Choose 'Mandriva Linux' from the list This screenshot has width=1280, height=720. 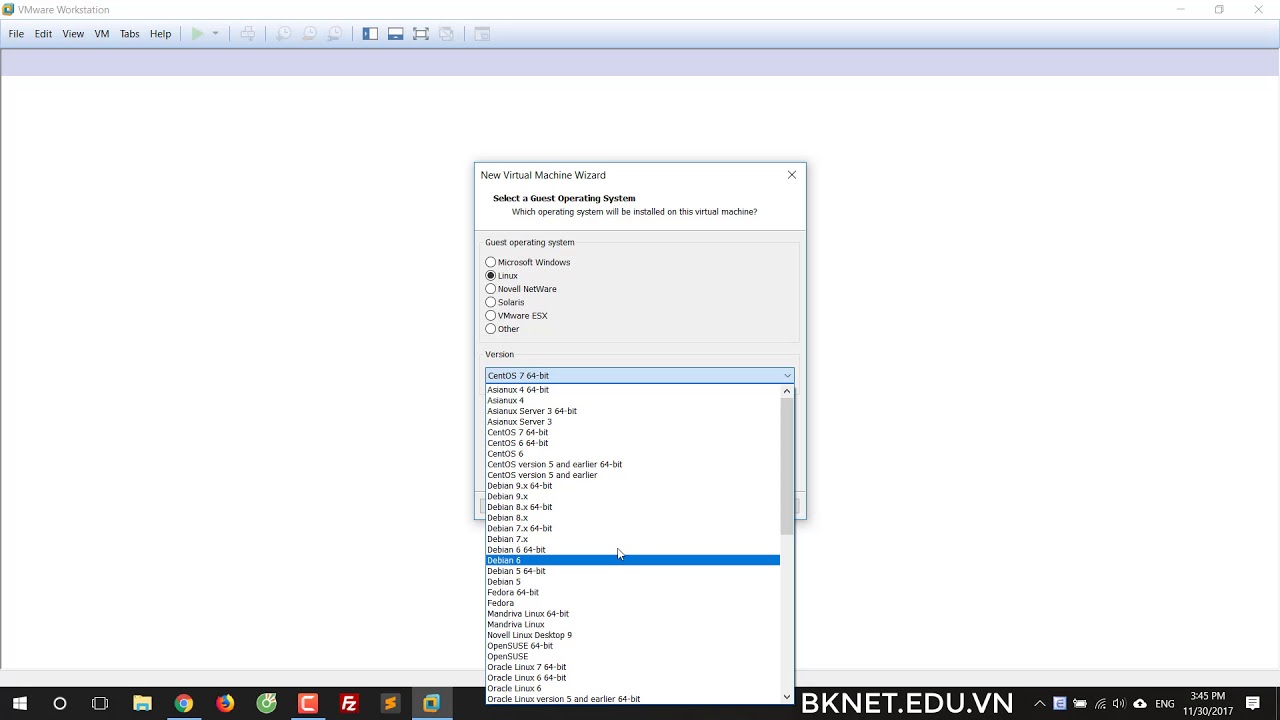pos(632,625)
